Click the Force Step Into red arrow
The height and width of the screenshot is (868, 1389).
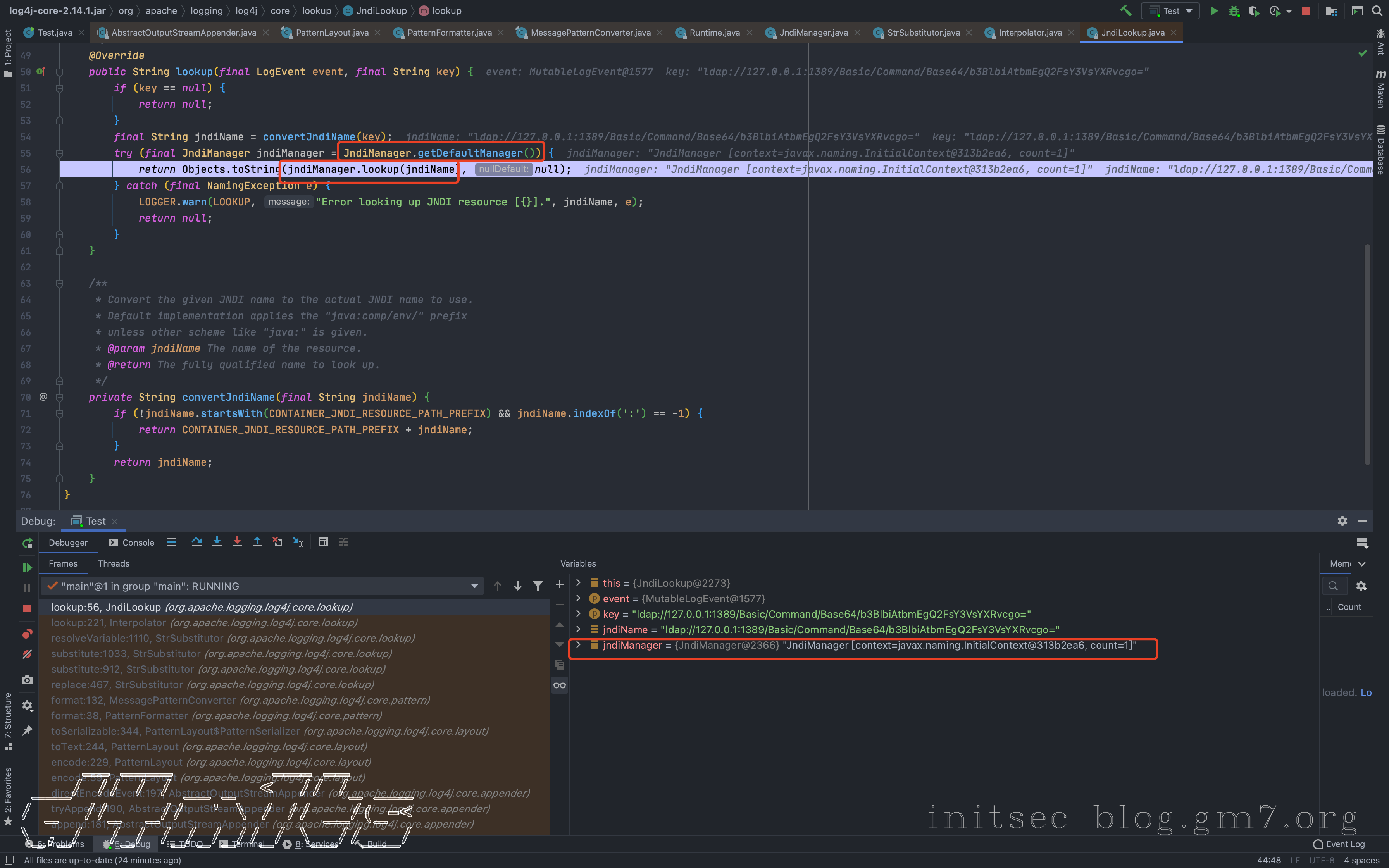tap(236, 542)
